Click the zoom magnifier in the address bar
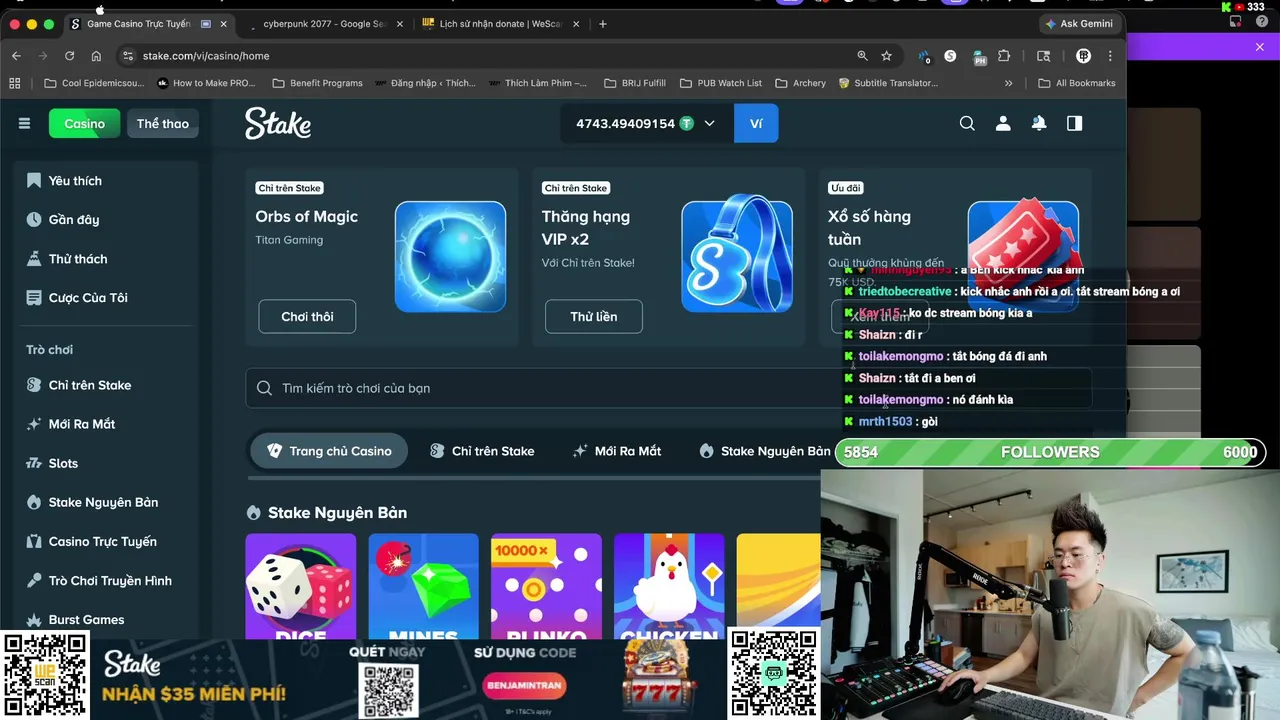Image resolution: width=1280 pixels, height=720 pixels. coord(862,56)
